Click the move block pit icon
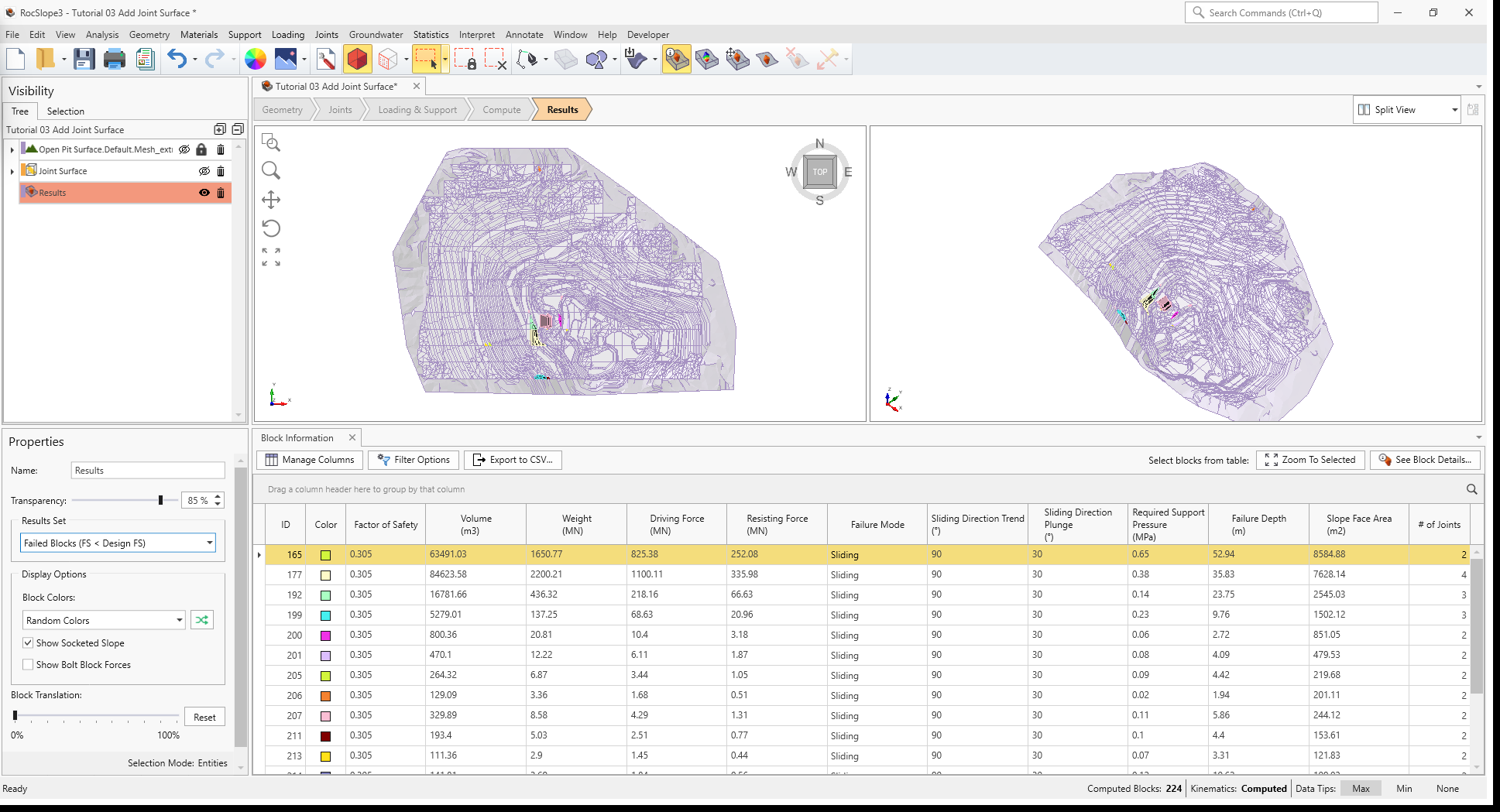Viewport: 1500px width, 812px height. point(737,59)
